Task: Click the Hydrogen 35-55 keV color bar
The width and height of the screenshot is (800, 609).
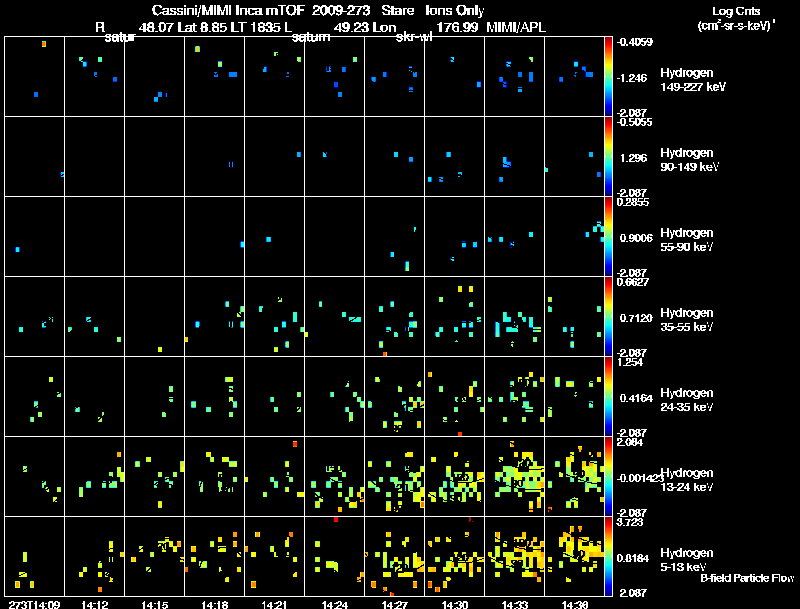Action: click(608, 317)
